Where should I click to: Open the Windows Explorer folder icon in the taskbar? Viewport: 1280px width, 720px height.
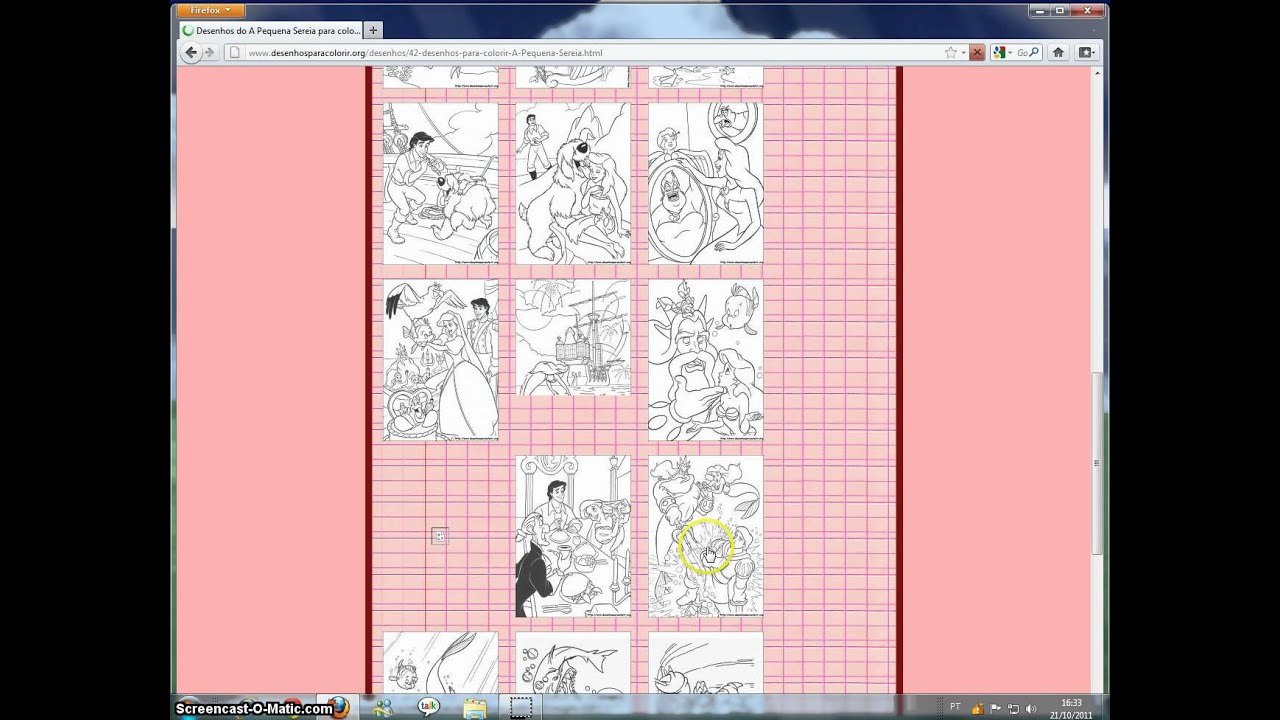coord(475,708)
